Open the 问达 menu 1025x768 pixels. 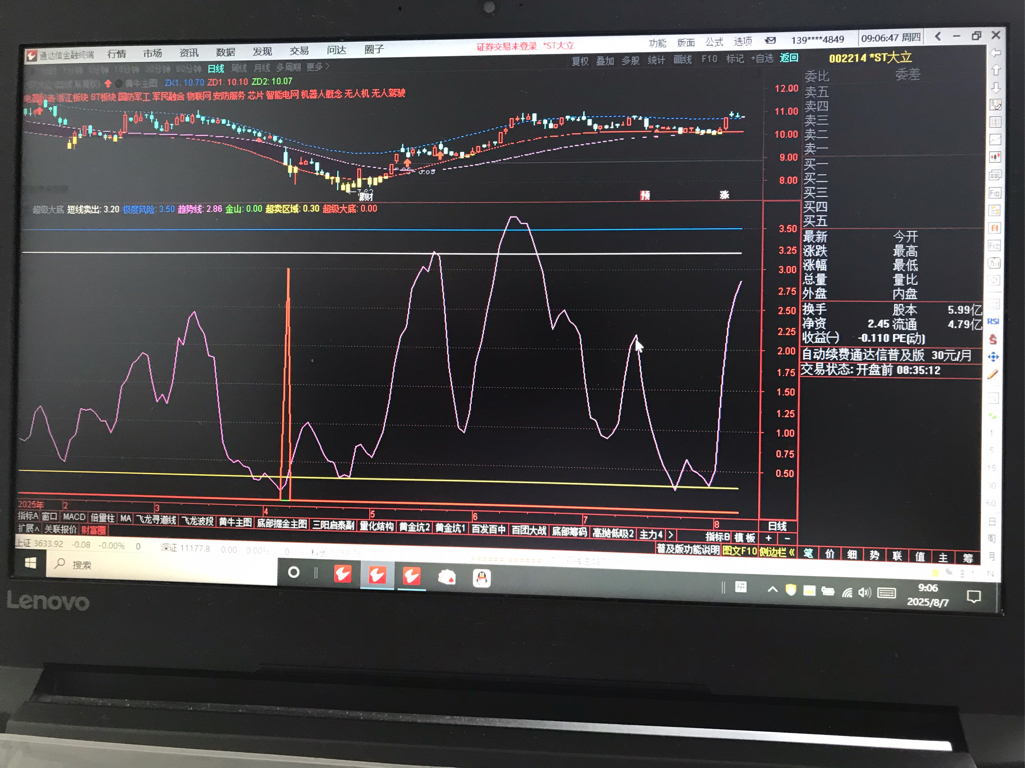click(x=336, y=50)
